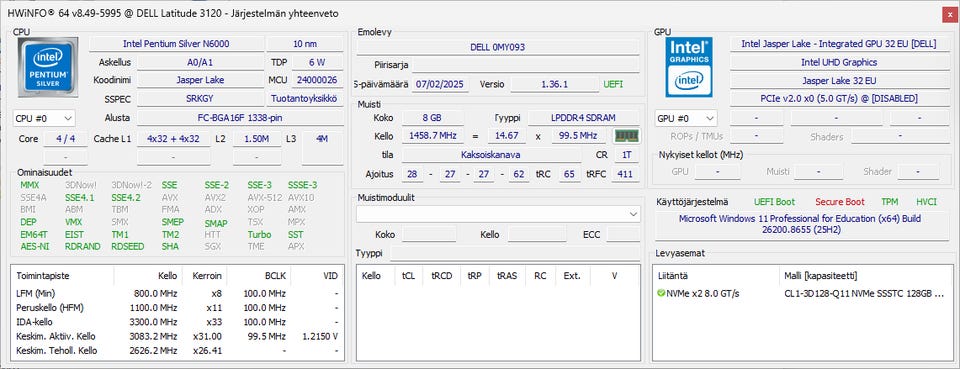Click the PCIe v2.0 x0 DISABLED field
The width and height of the screenshot is (960, 369).
click(x=838, y=99)
